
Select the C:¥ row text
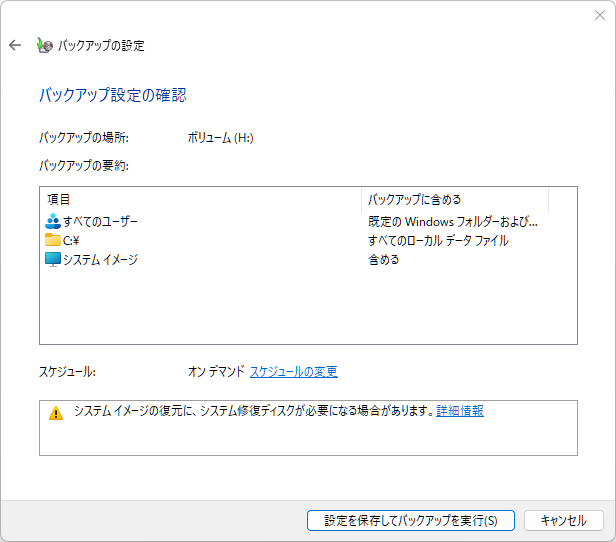pyautogui.click(x=71, y=240)
